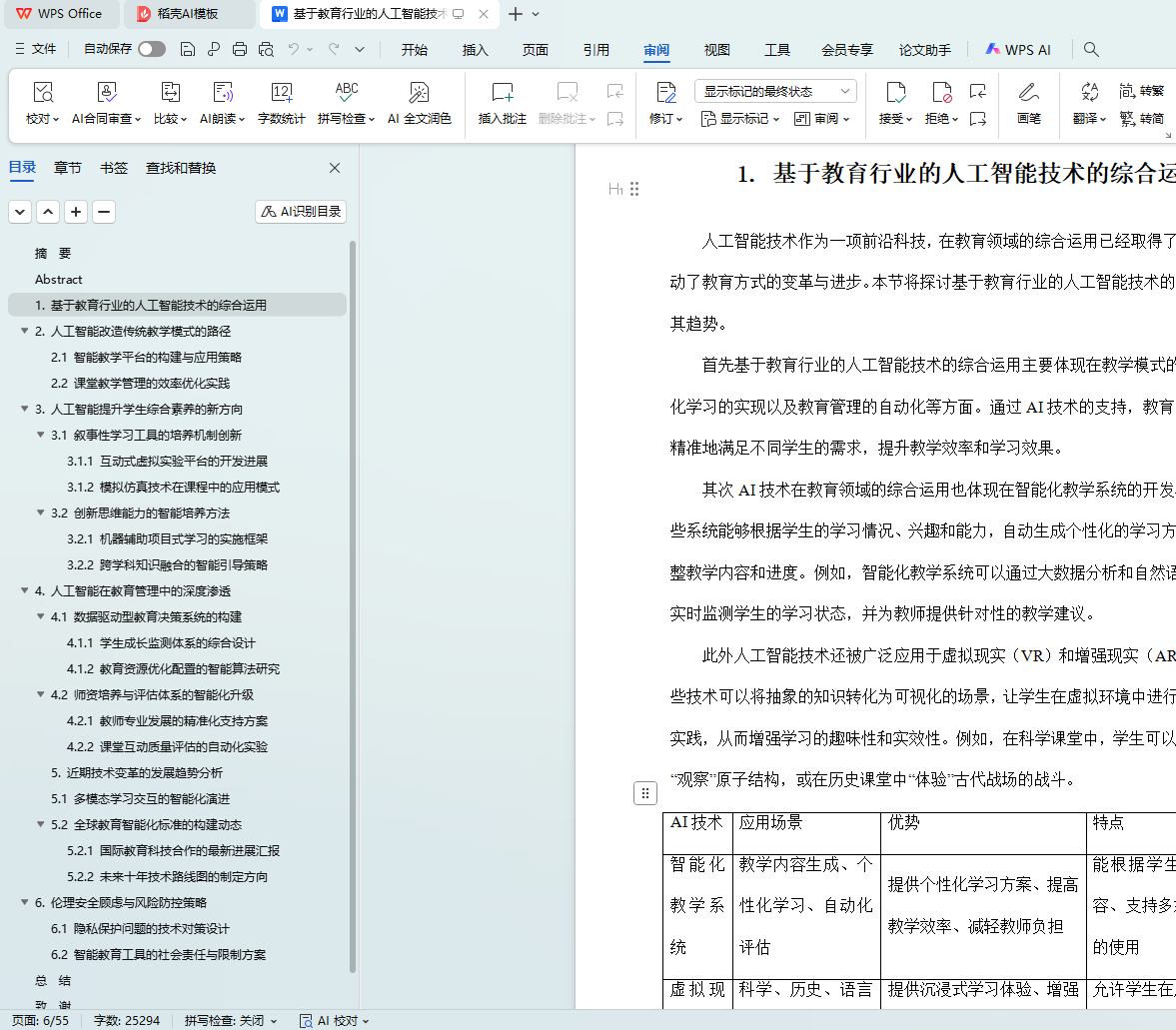Click the navigation pane vertical scrollbar
The image size is (1176, 1030).
point(353,599)
